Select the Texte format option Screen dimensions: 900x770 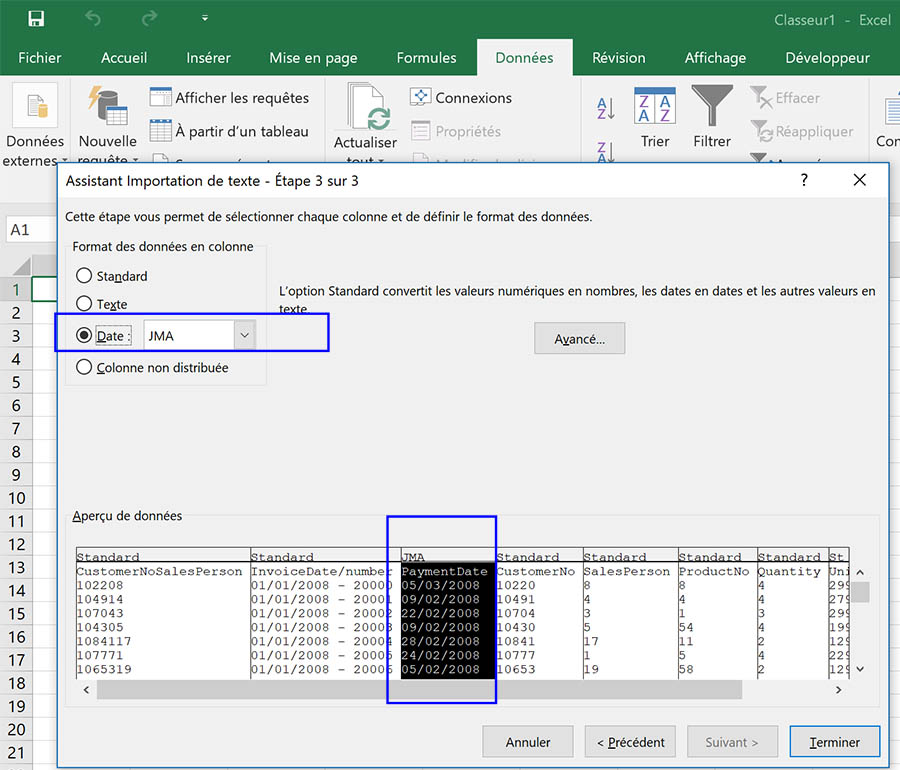[x=84, y=304]
